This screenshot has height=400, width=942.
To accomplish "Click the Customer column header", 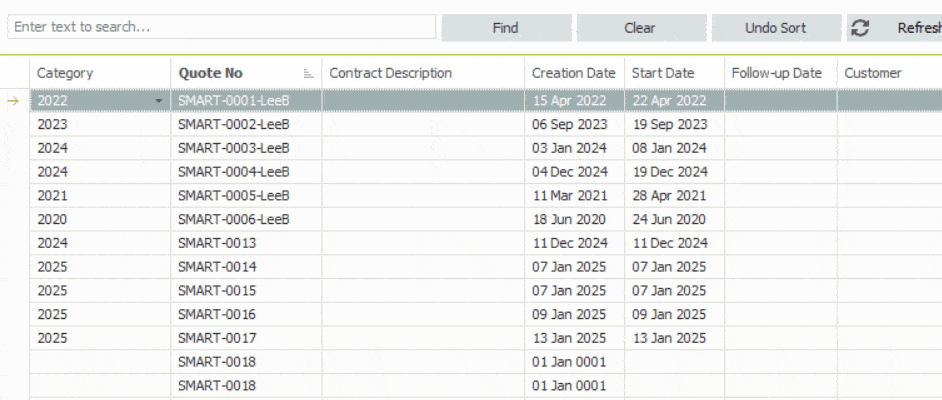I will click(x=873, y=73).
